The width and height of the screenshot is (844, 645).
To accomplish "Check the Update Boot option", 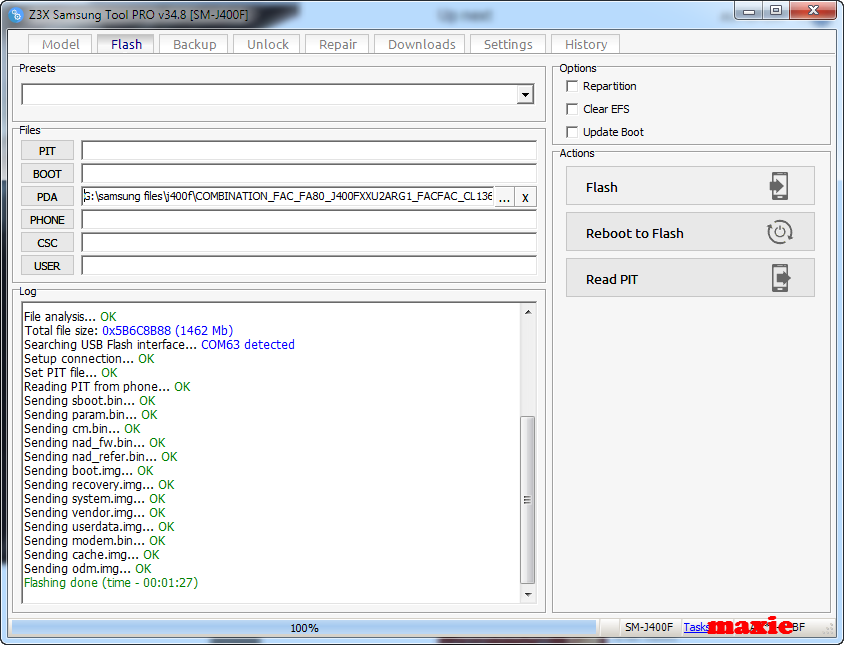I will (572, 132).
